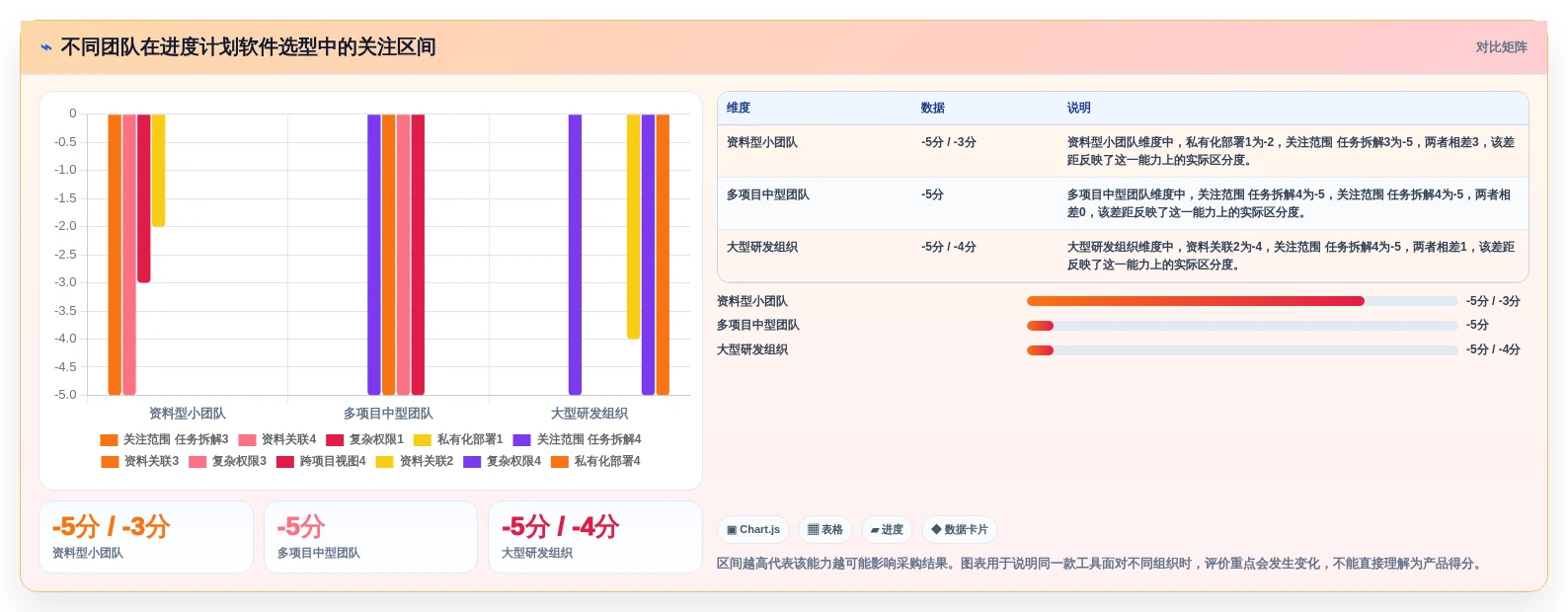Click the orange swatch next to 私有化部署4
The image size is (1568, 612).
click(x=560, y=462)
